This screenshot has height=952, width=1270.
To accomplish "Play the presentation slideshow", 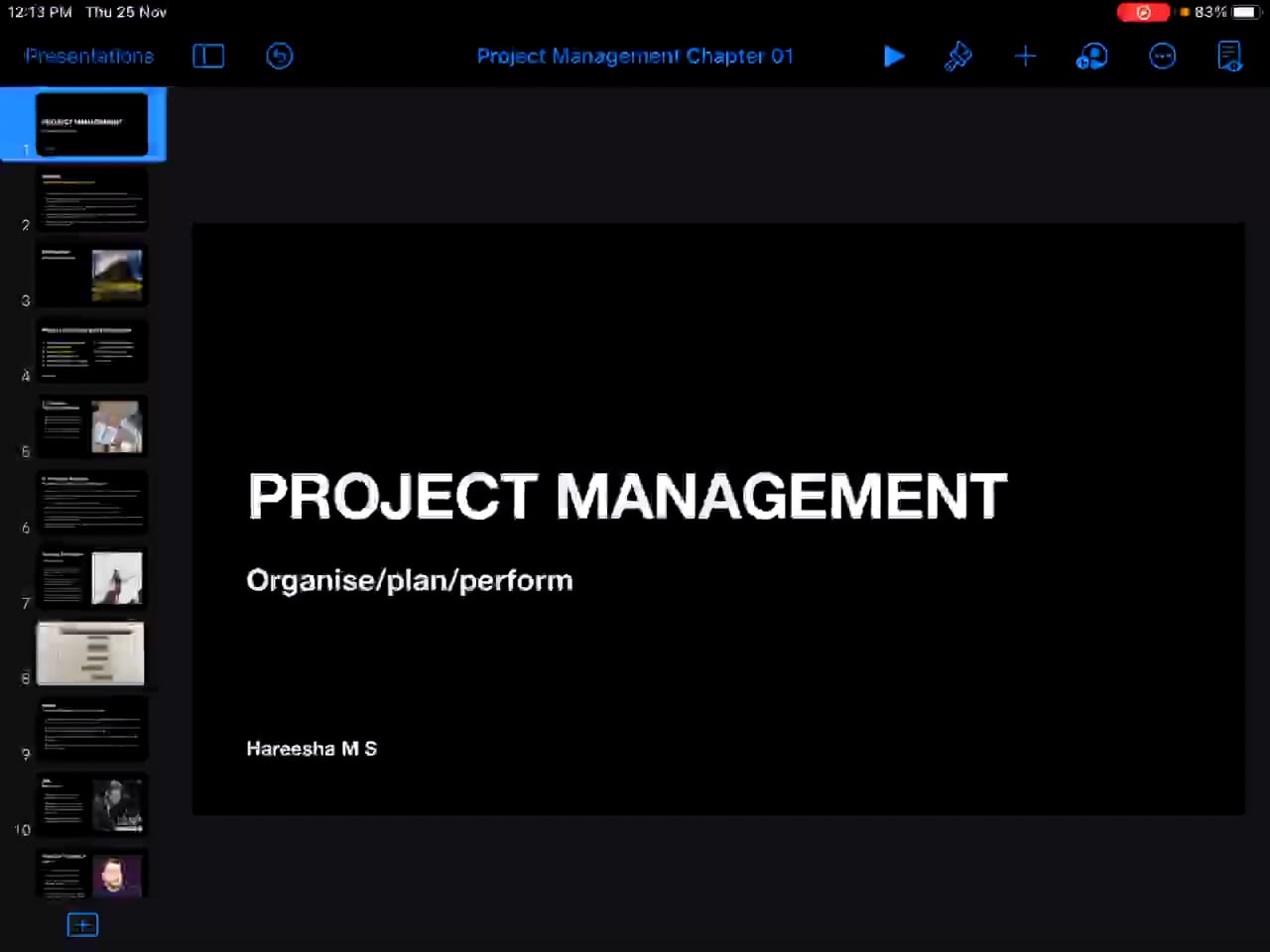I will [894, 57].
